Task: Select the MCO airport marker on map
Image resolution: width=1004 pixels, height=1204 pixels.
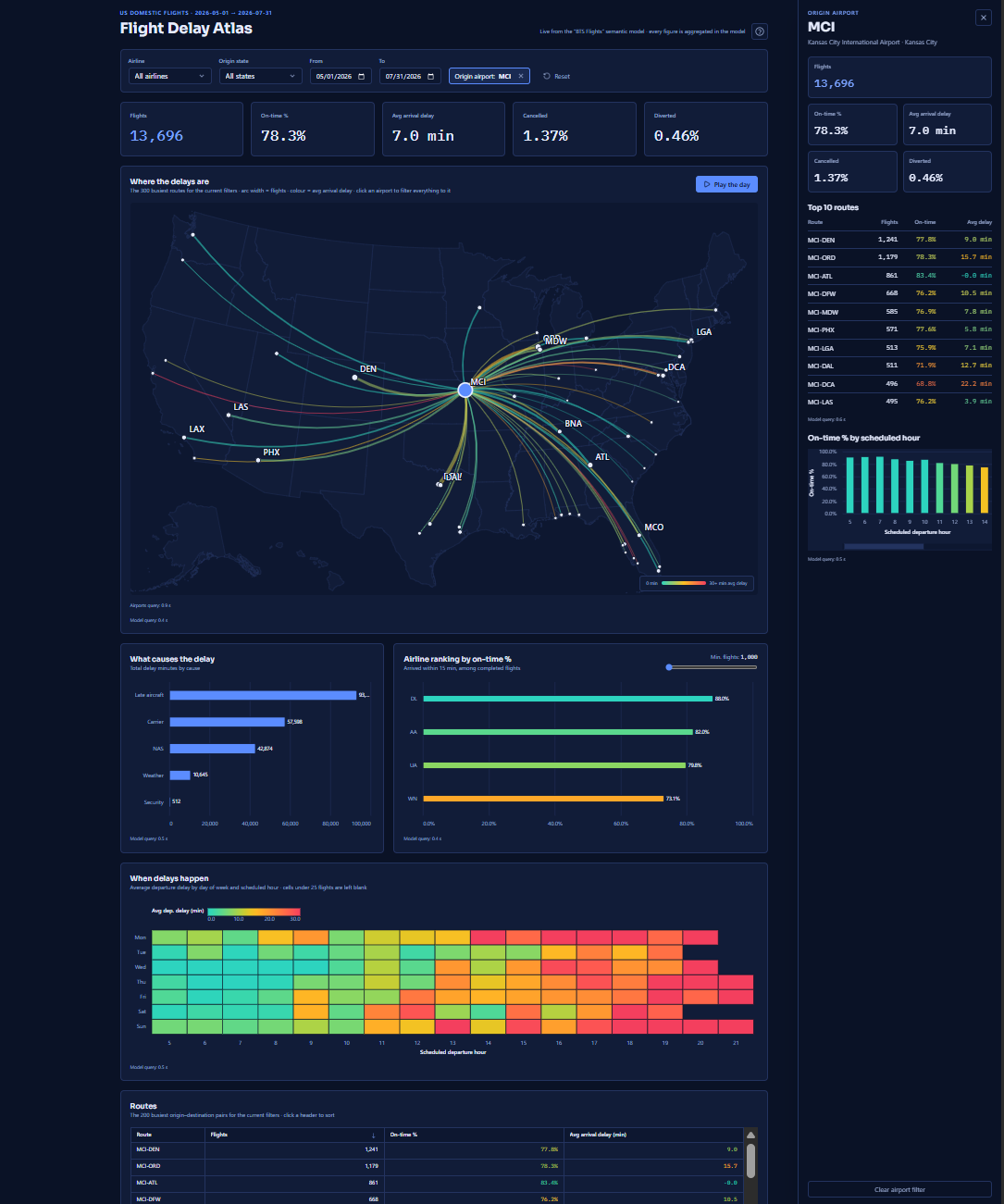Action: 638,535
